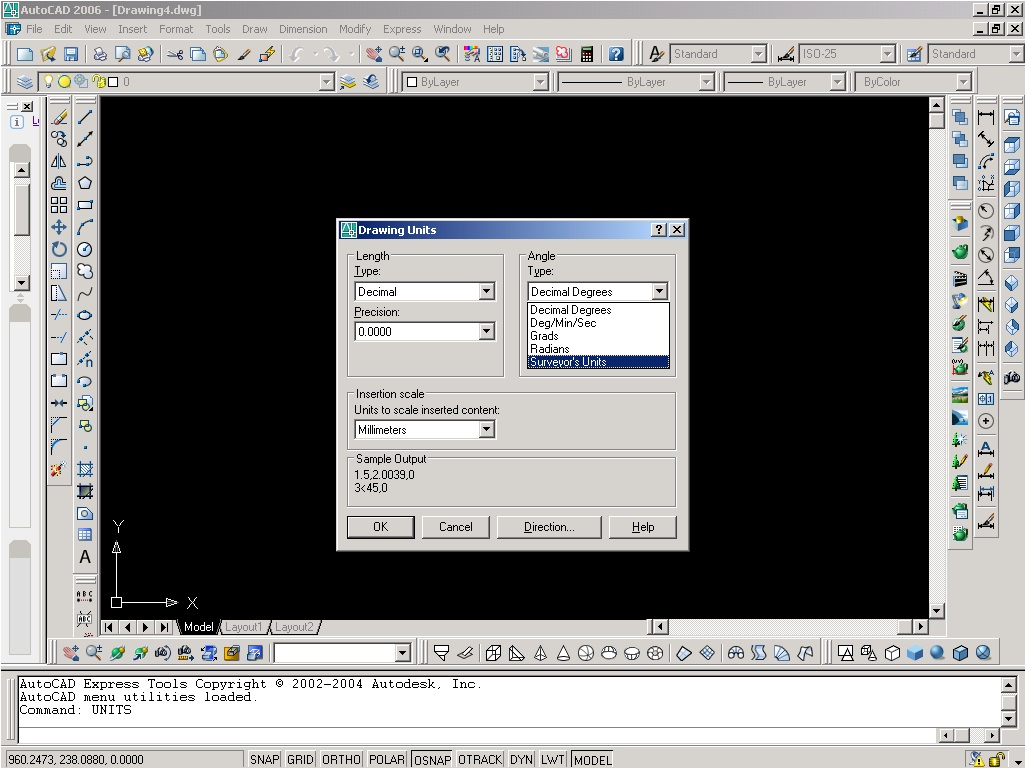Click the command line input field
Screen dimensions: 1025x768
click(x=477, y=735)
